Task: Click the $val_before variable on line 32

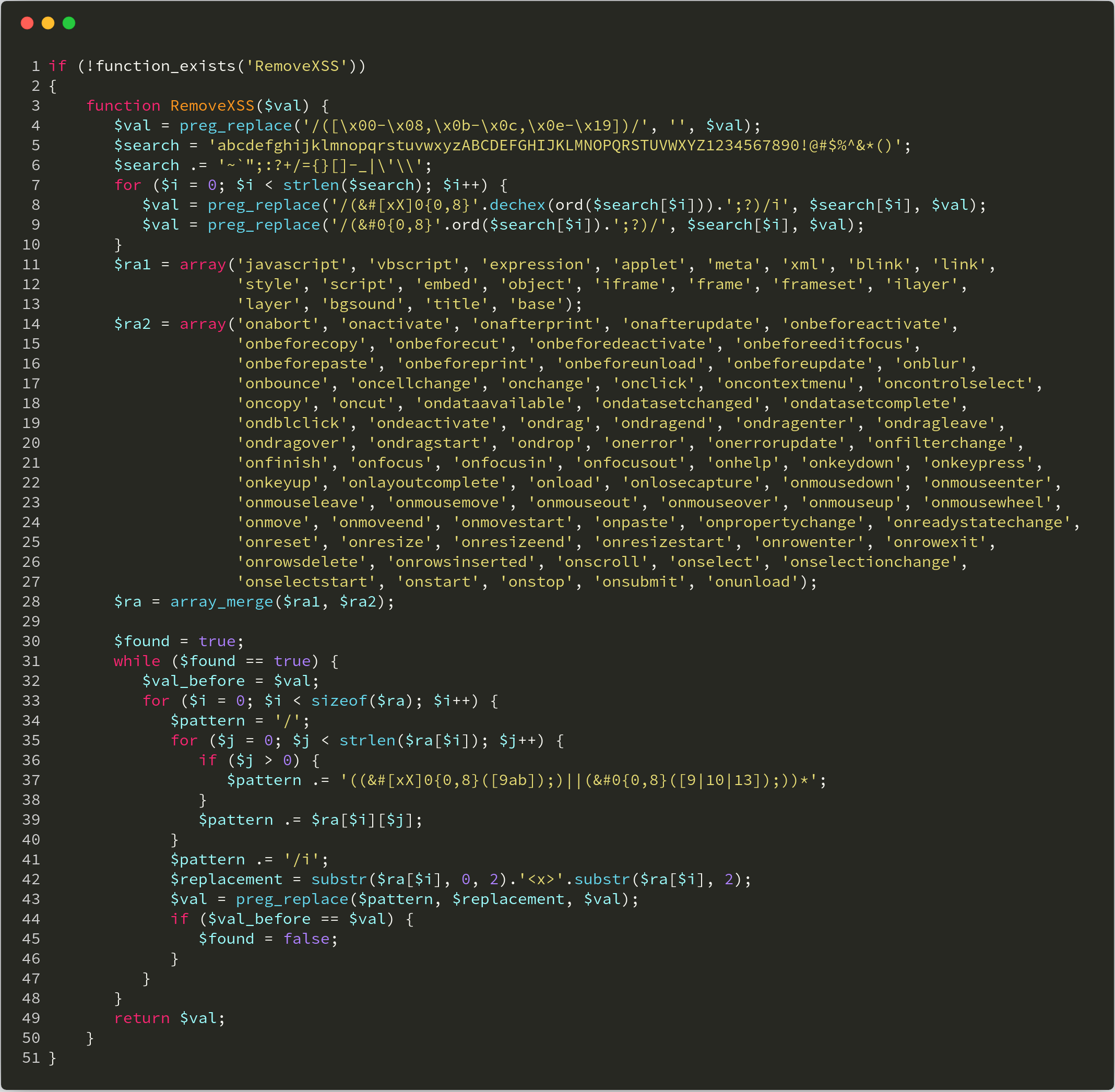Action: (193, 681)
